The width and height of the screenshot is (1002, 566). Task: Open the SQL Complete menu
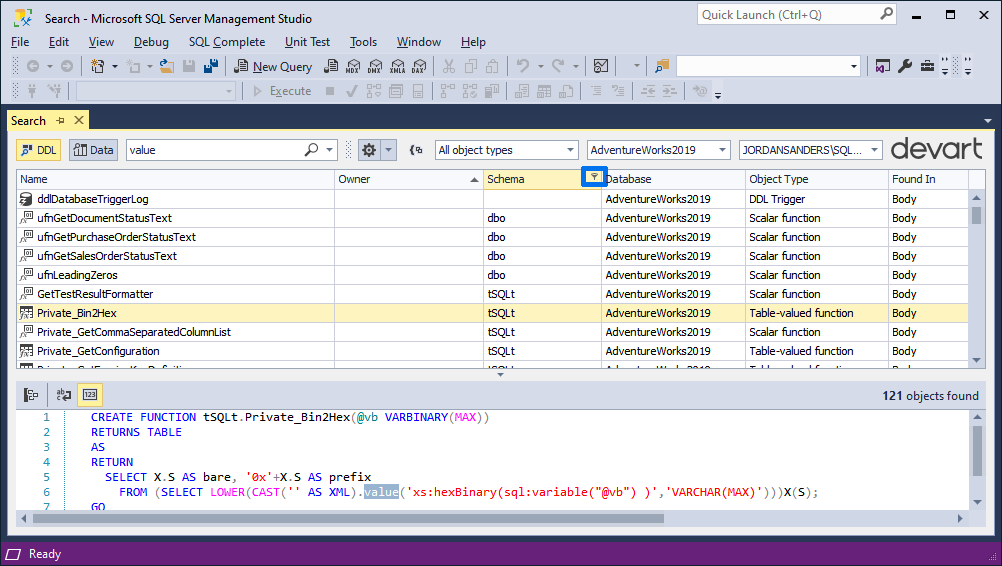(x=227, y=42)
